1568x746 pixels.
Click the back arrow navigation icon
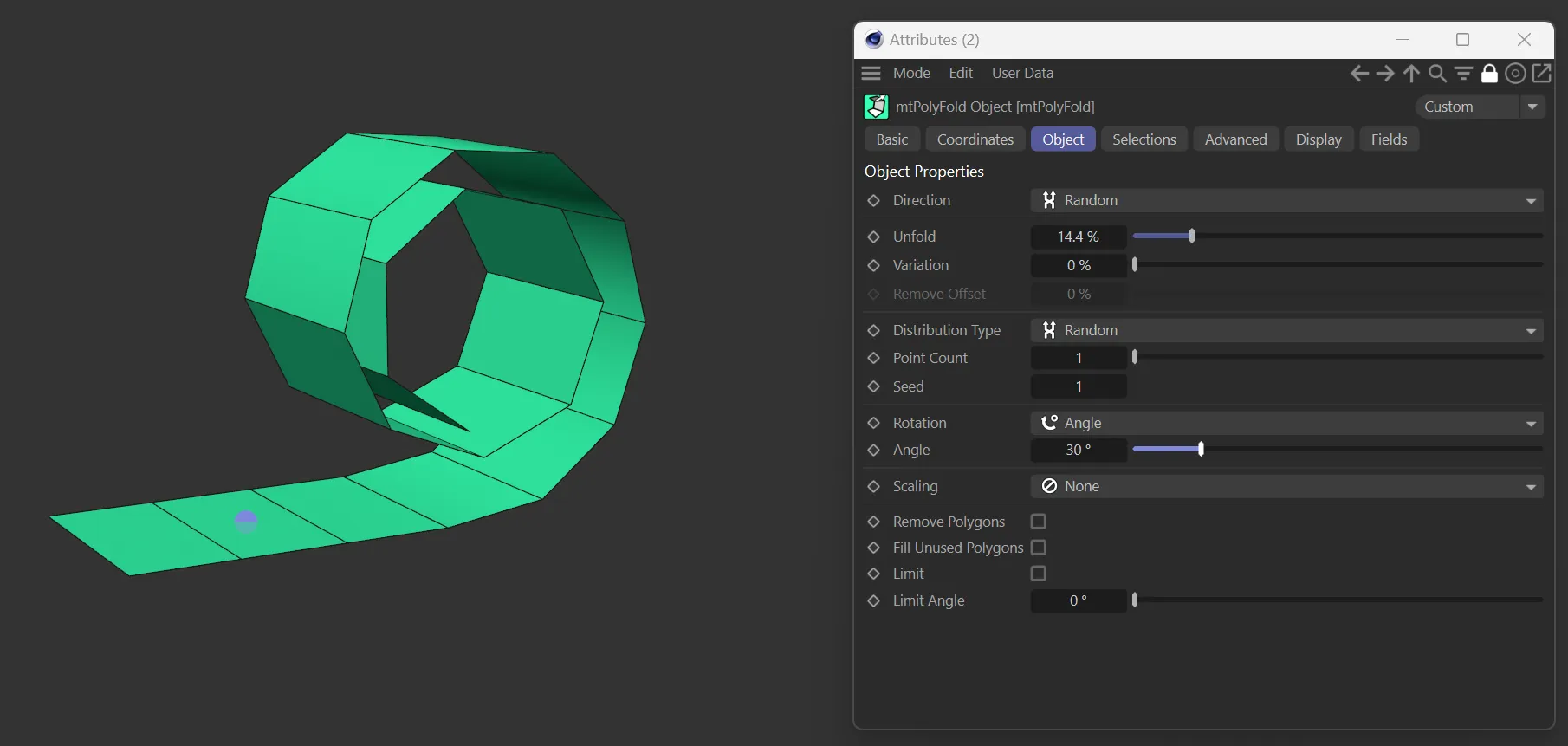coord(1359,74)
